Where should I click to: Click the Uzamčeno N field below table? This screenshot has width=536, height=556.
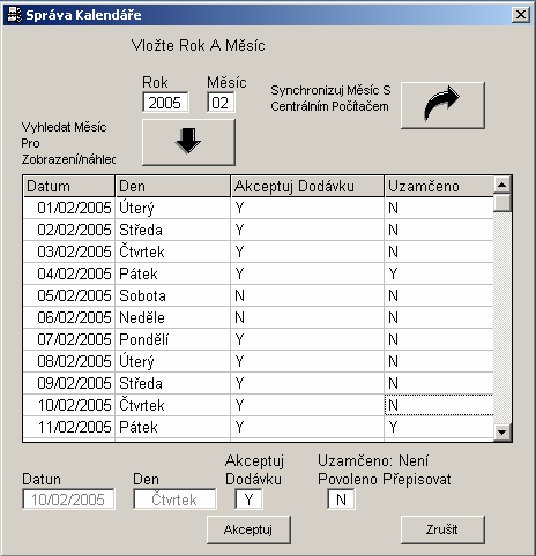point(341,499)
